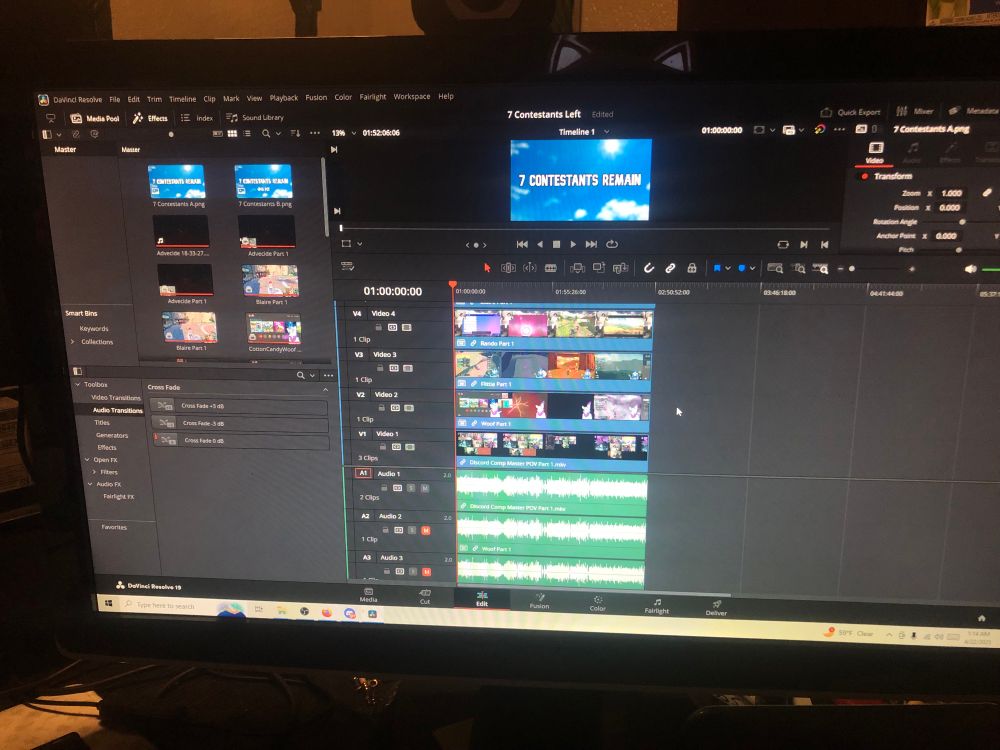The height and width of the screenshot is (750, 1000).
Task: Open the Timeline menu
Action: click(x=182, y=99)
